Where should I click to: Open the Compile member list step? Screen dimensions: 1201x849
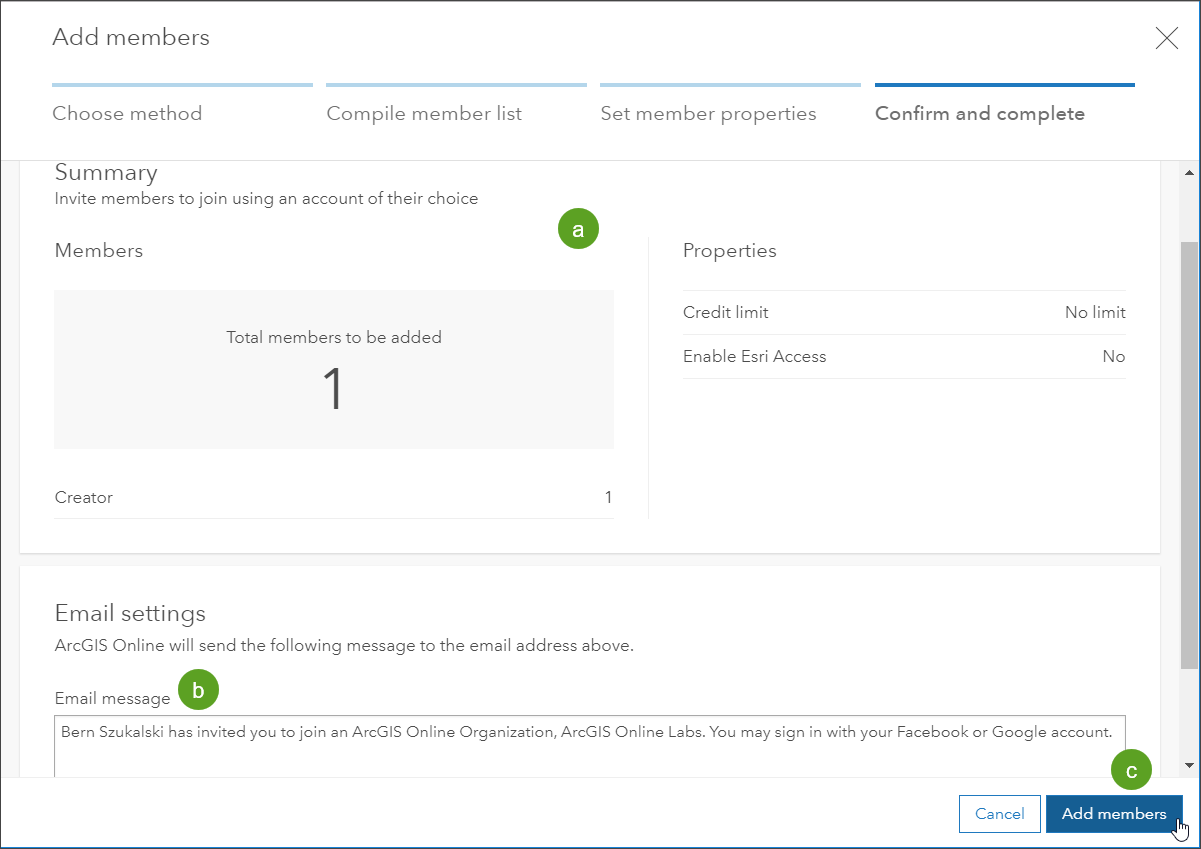point(424,113)
